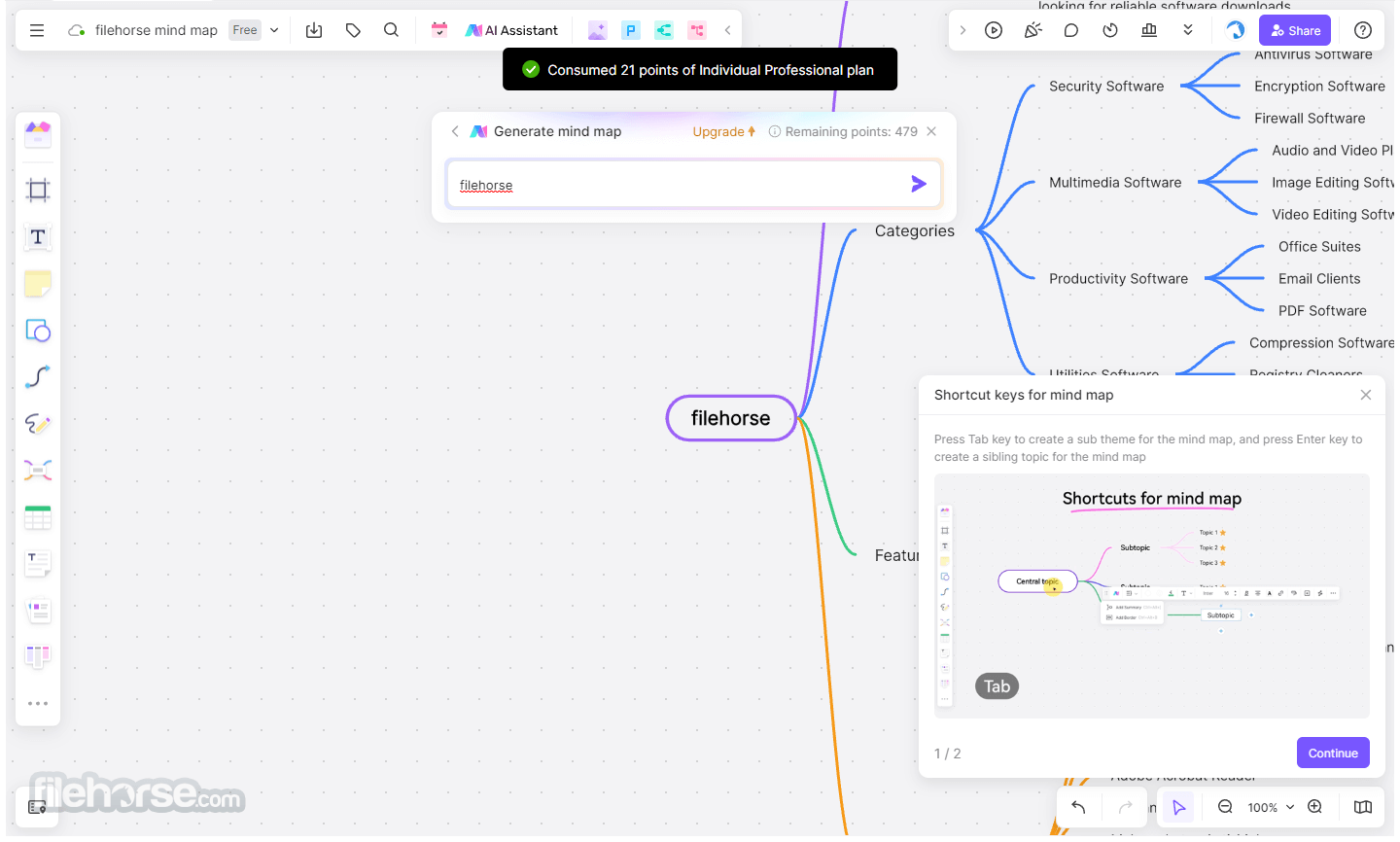Select the Categories node
The width and height of the screenshot is (1400, 842).
pyautogui.click(x=915, y=230)
